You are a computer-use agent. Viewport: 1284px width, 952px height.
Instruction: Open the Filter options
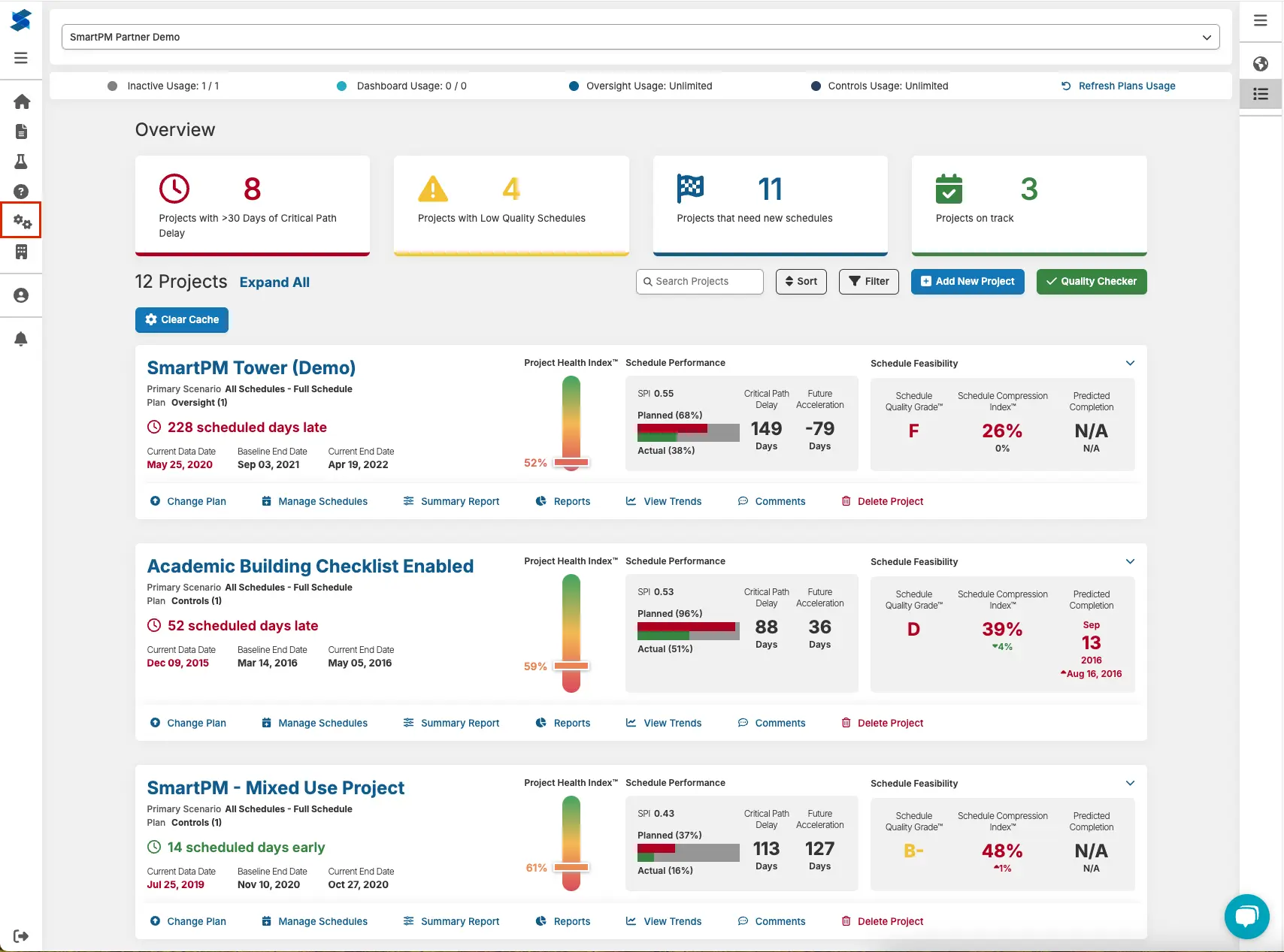869,281
